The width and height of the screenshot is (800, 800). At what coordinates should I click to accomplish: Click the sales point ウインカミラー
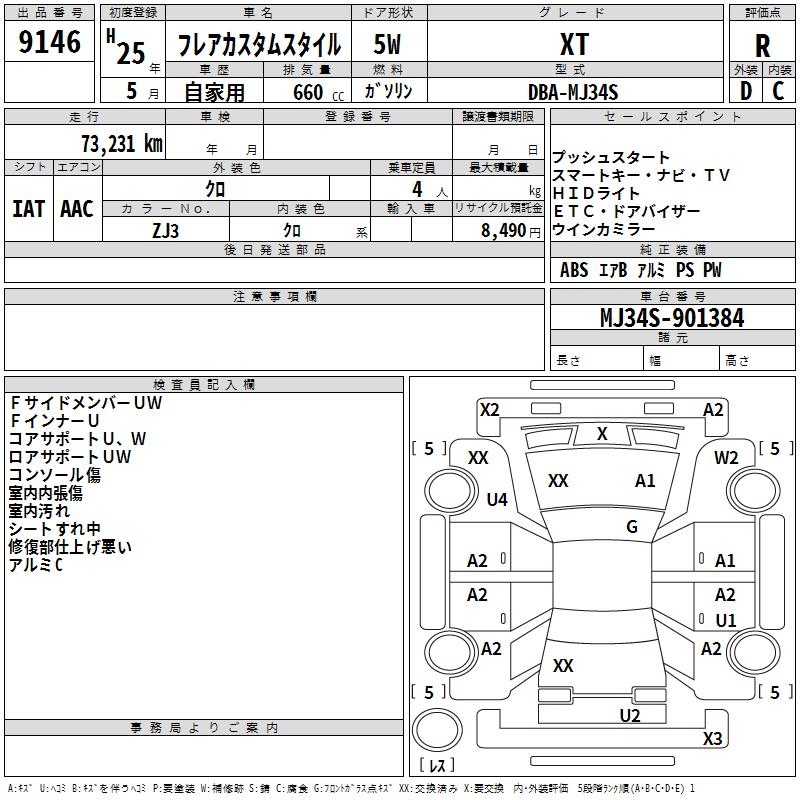603,229
